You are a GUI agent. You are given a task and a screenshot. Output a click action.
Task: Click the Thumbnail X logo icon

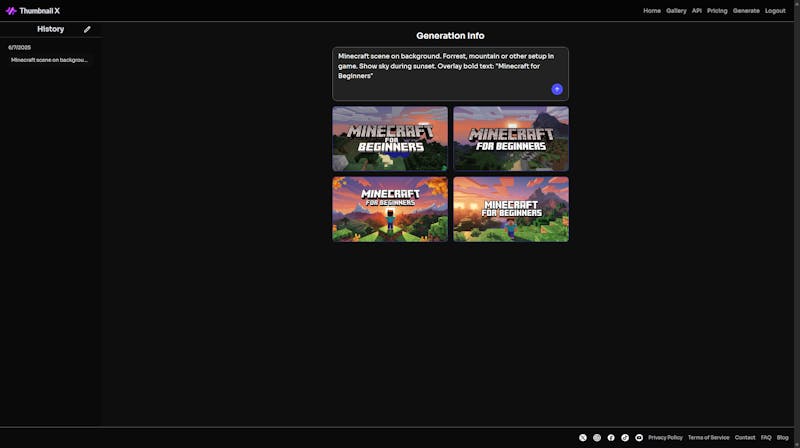tap(11, 11)
